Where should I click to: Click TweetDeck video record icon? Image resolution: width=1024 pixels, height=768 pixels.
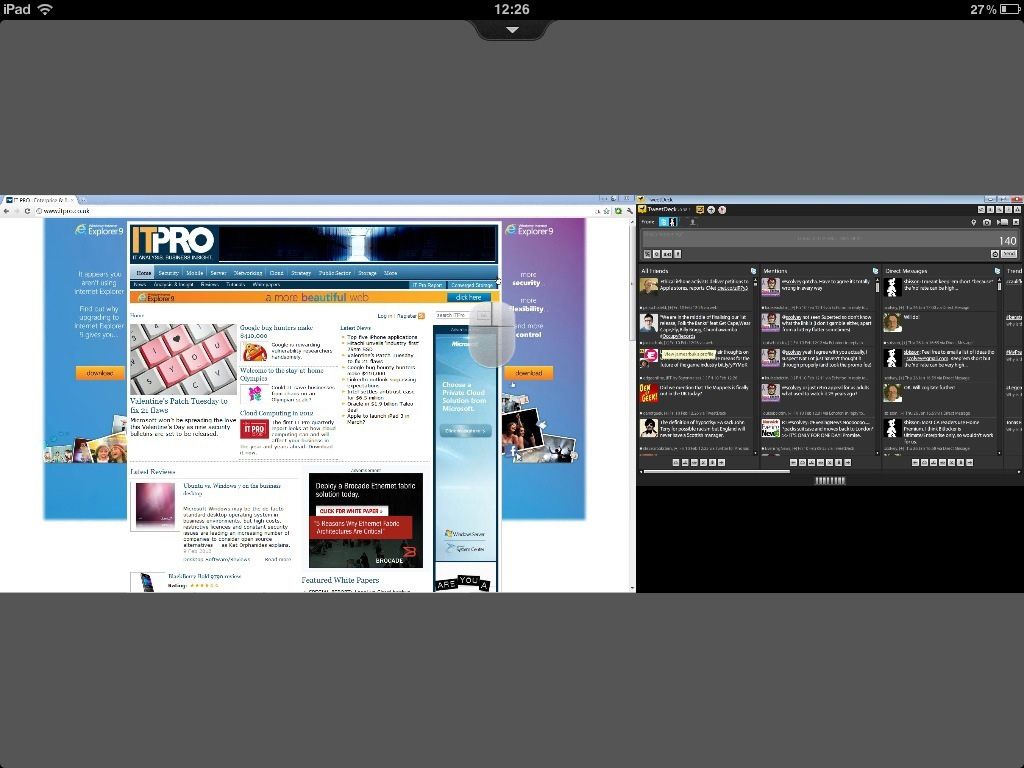point(1002,222)
